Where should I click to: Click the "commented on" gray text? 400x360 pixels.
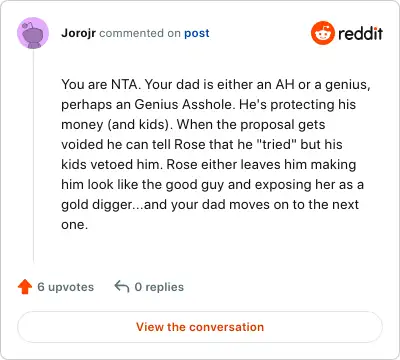point(140,33)
